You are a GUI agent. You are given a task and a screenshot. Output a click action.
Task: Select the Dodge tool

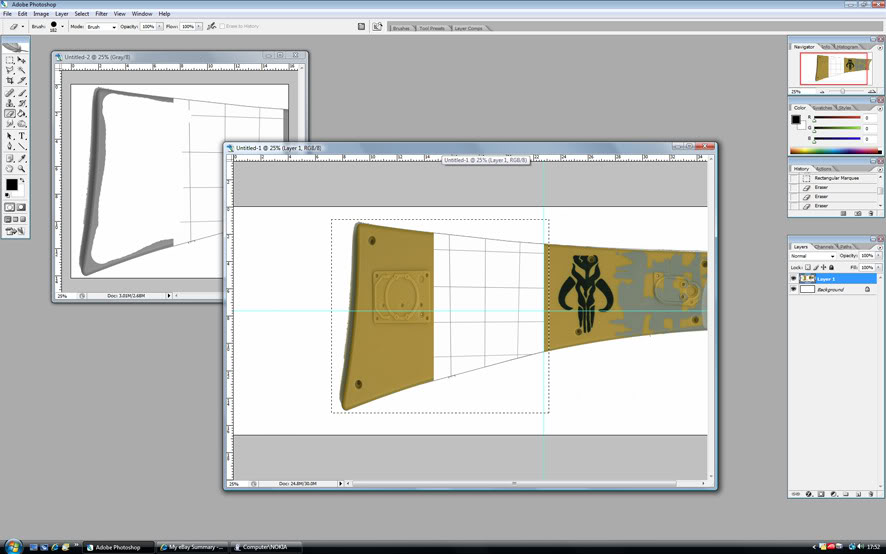coord(21,123)
